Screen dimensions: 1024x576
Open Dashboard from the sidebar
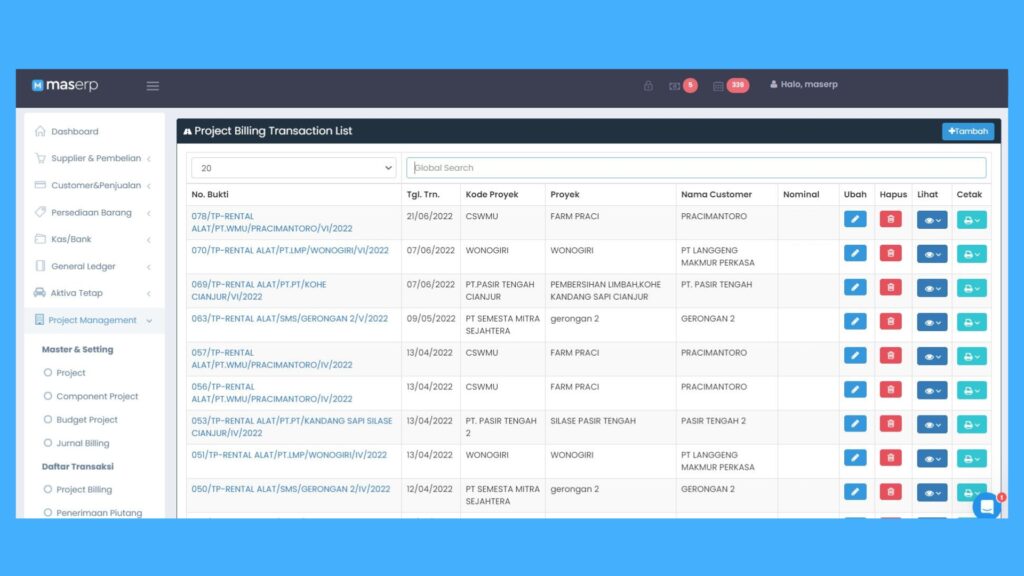tap(74, 131)
